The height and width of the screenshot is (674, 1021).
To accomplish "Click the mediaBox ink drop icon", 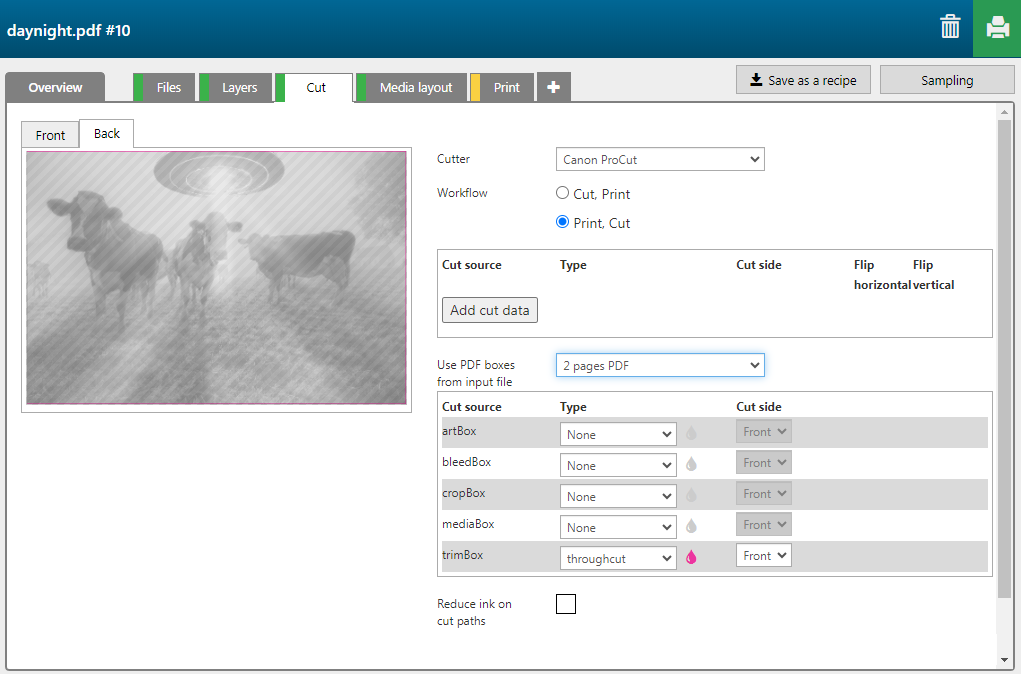I will (691, 527).
